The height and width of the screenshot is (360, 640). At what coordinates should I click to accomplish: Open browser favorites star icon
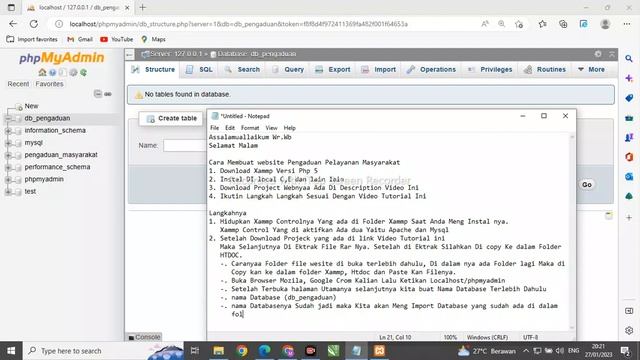[542, 24]
